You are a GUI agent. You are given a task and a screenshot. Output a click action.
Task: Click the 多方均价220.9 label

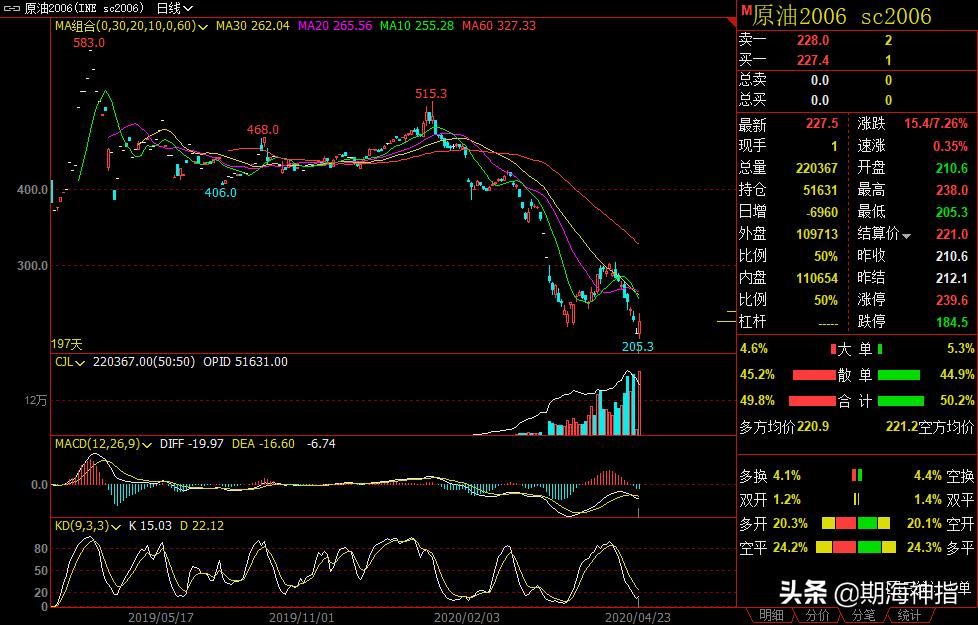pyautogui.click(x=784, y=427)
